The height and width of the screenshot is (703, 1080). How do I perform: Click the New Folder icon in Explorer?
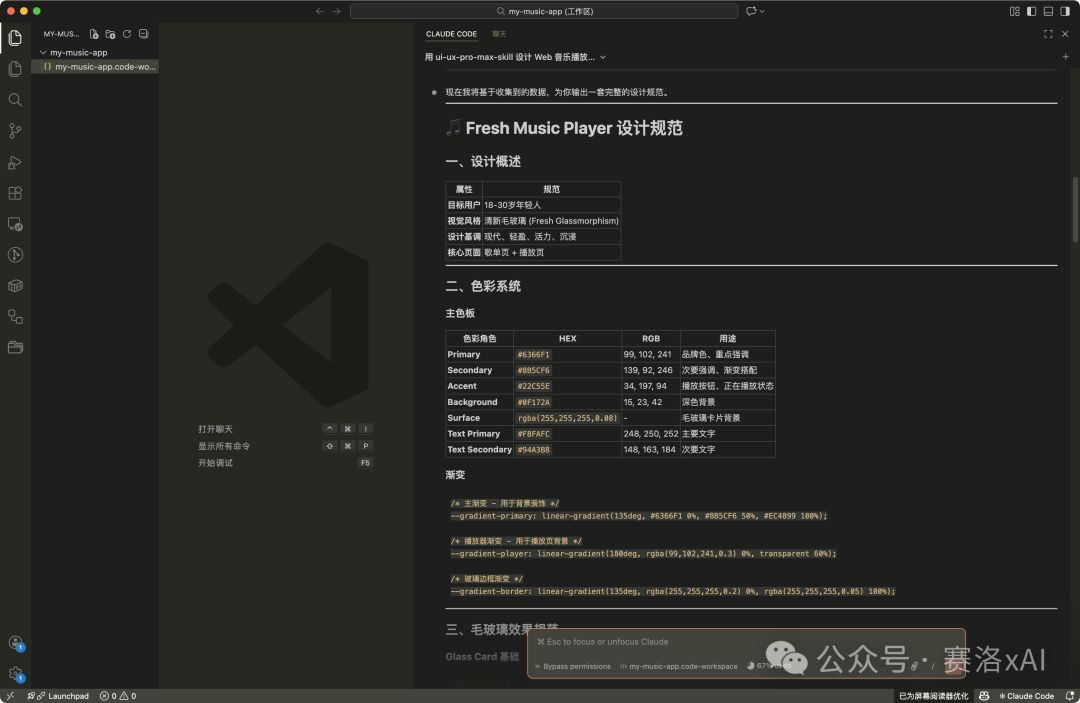point(110,34)
